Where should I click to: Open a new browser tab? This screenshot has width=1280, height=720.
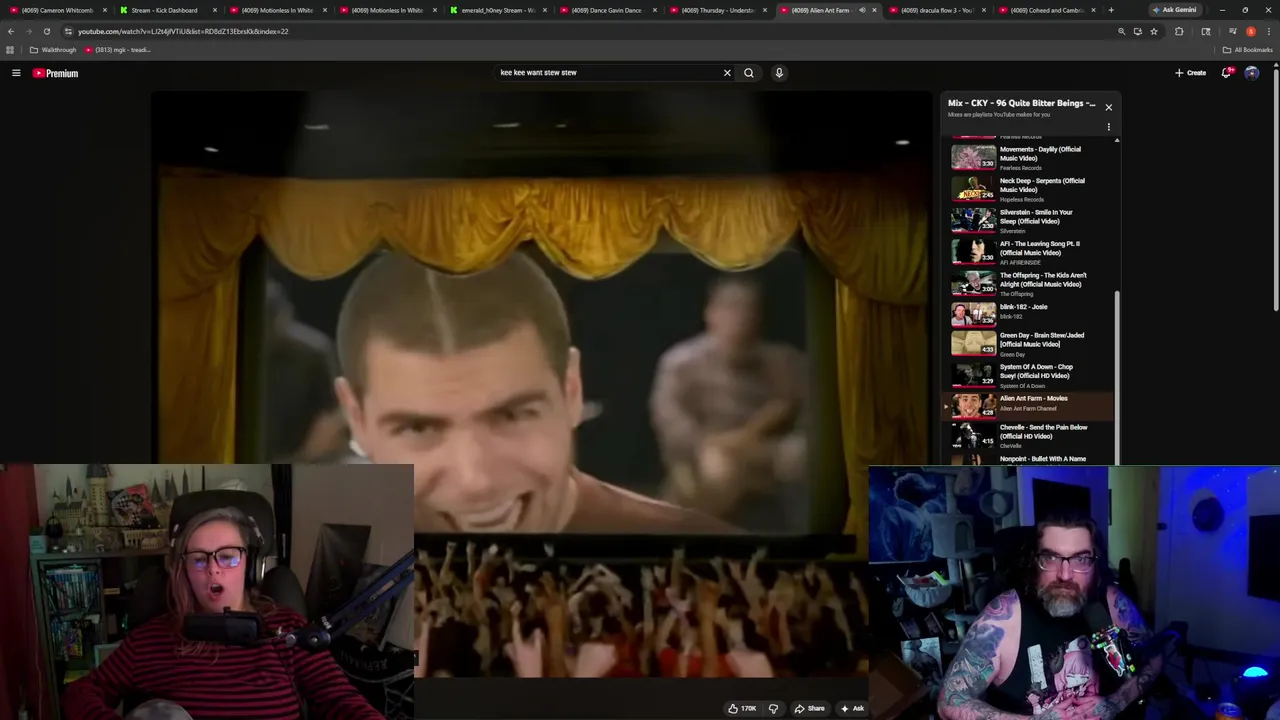tap(1110, 10)
